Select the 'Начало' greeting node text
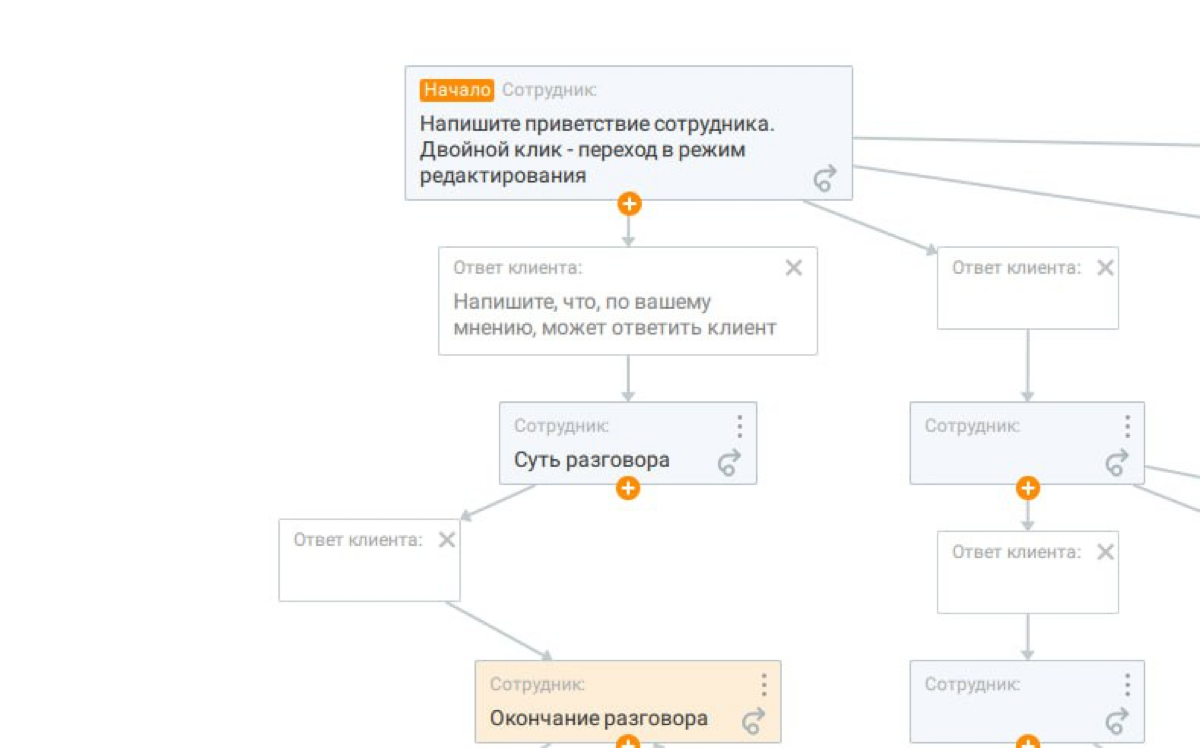Image resolution: width=1200 pixels, height=748 pixels. [597, 150]
